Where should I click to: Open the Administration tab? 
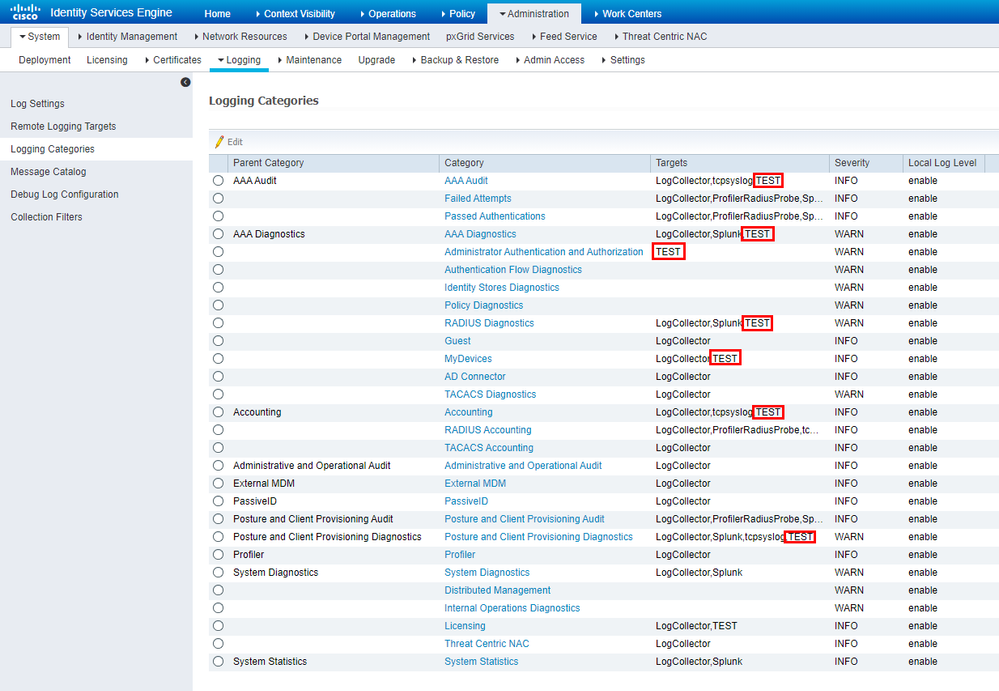point(534,13)
